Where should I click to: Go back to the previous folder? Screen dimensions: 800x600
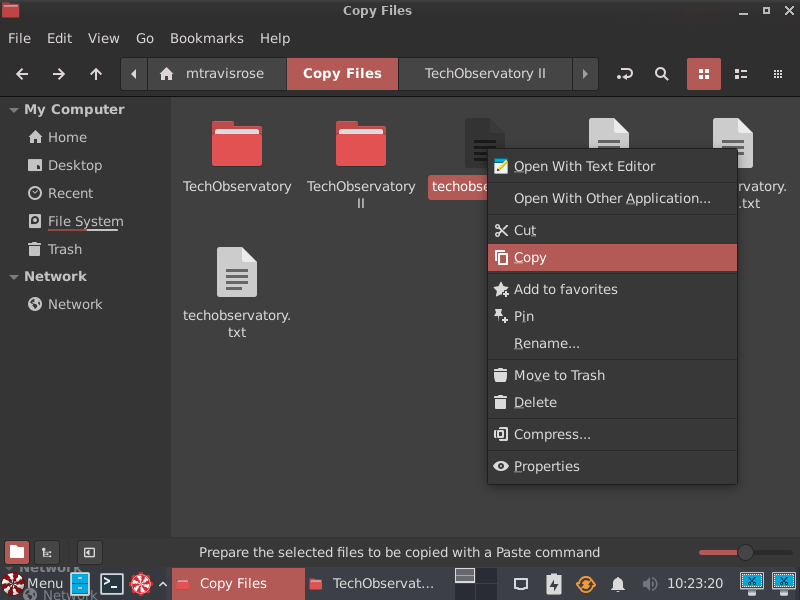tap(21, 73)
